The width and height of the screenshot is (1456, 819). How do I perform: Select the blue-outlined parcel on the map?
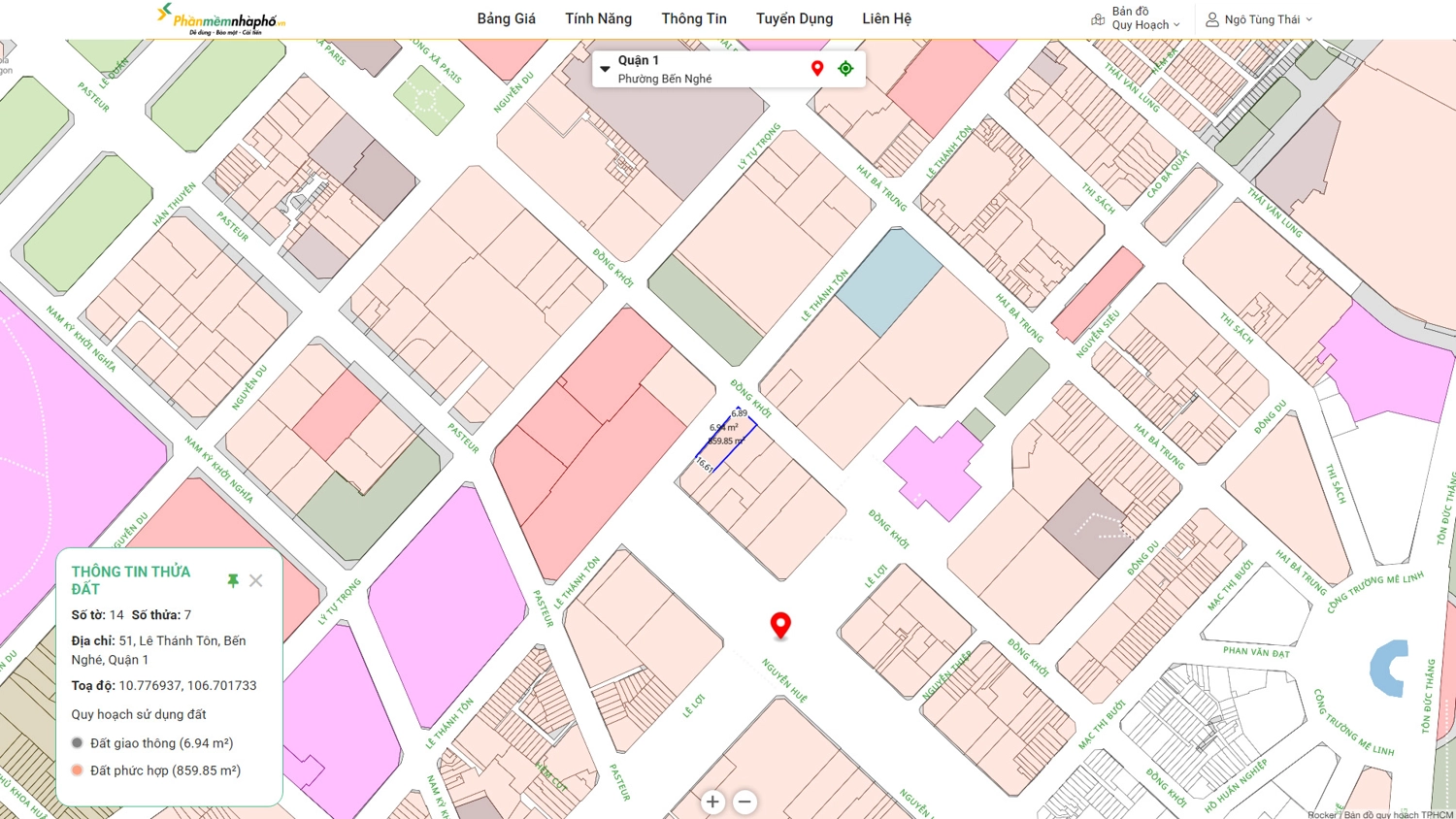point(726,440)
